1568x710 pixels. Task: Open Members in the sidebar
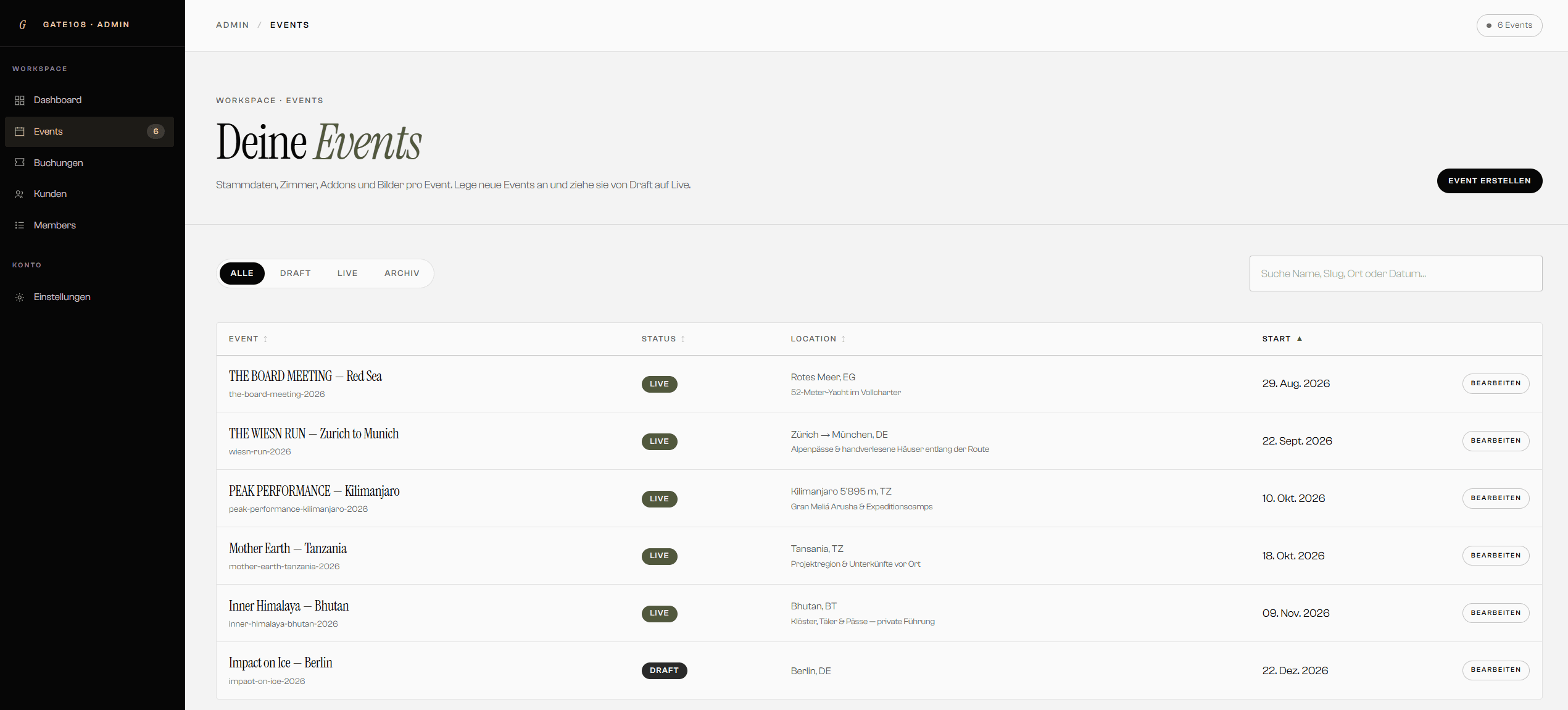pyautogui.click(x=89, y=225)
